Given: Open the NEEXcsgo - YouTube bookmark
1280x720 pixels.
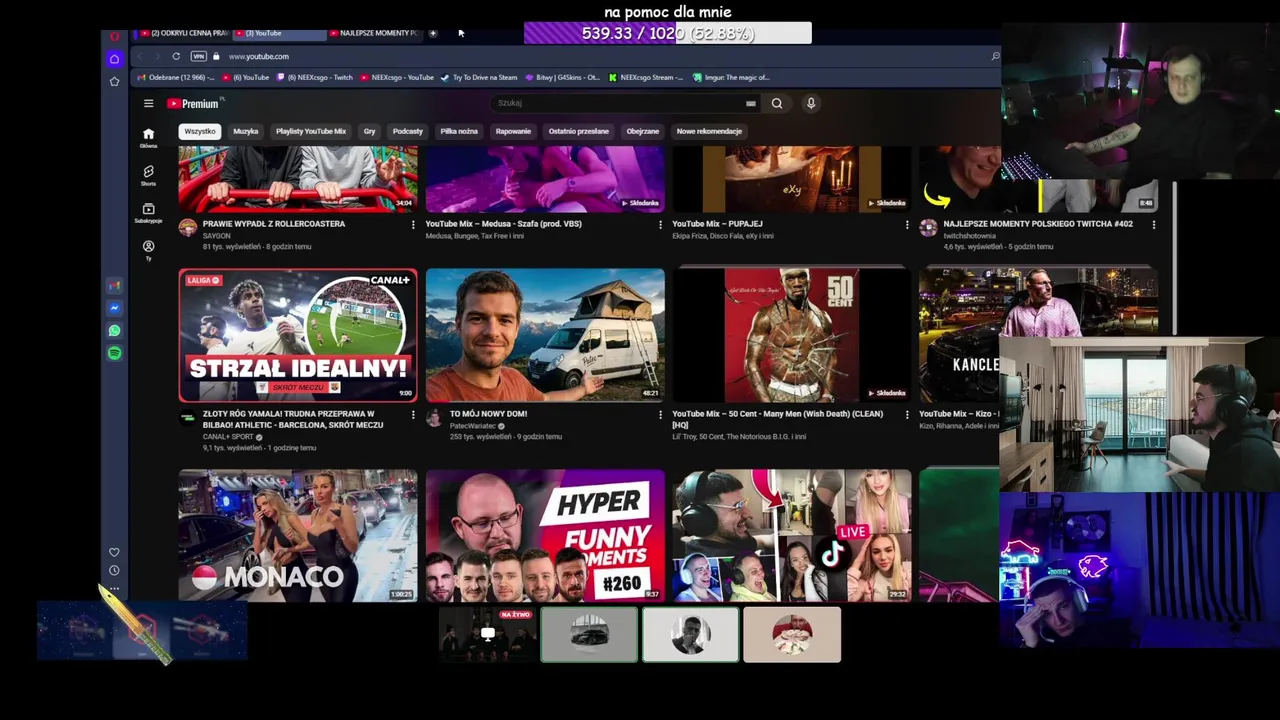Looking at the screenshot, I should pos(398,77).
